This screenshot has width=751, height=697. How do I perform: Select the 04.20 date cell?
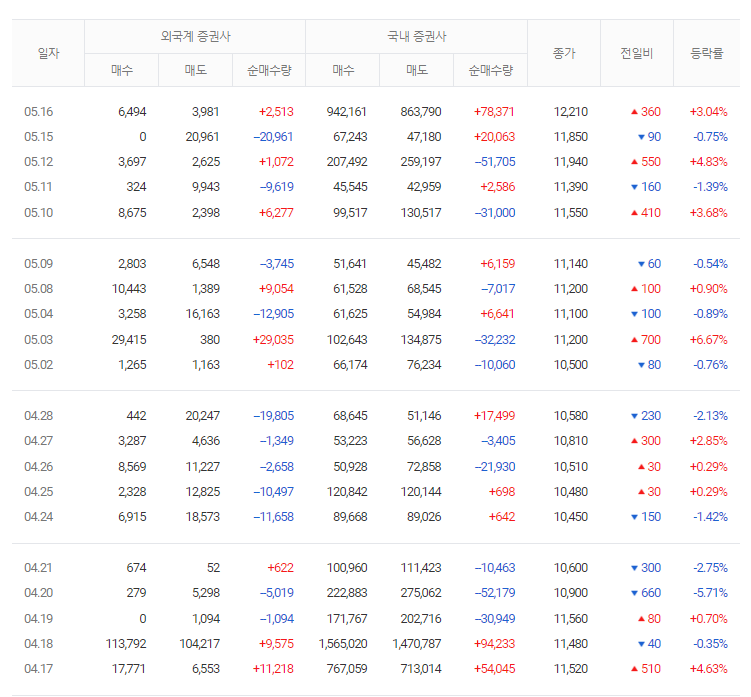pyautogui.click(x=39, y=592)
